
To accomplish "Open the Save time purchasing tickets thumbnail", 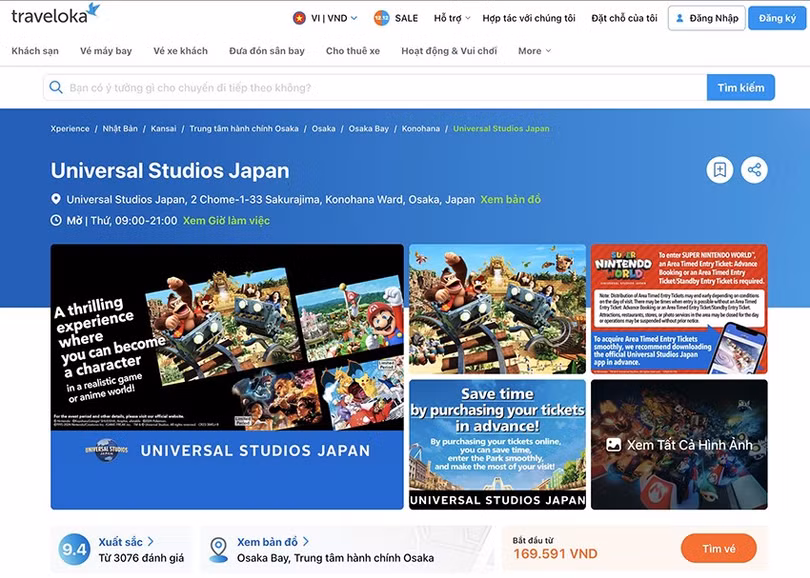I will pos(497,445).
